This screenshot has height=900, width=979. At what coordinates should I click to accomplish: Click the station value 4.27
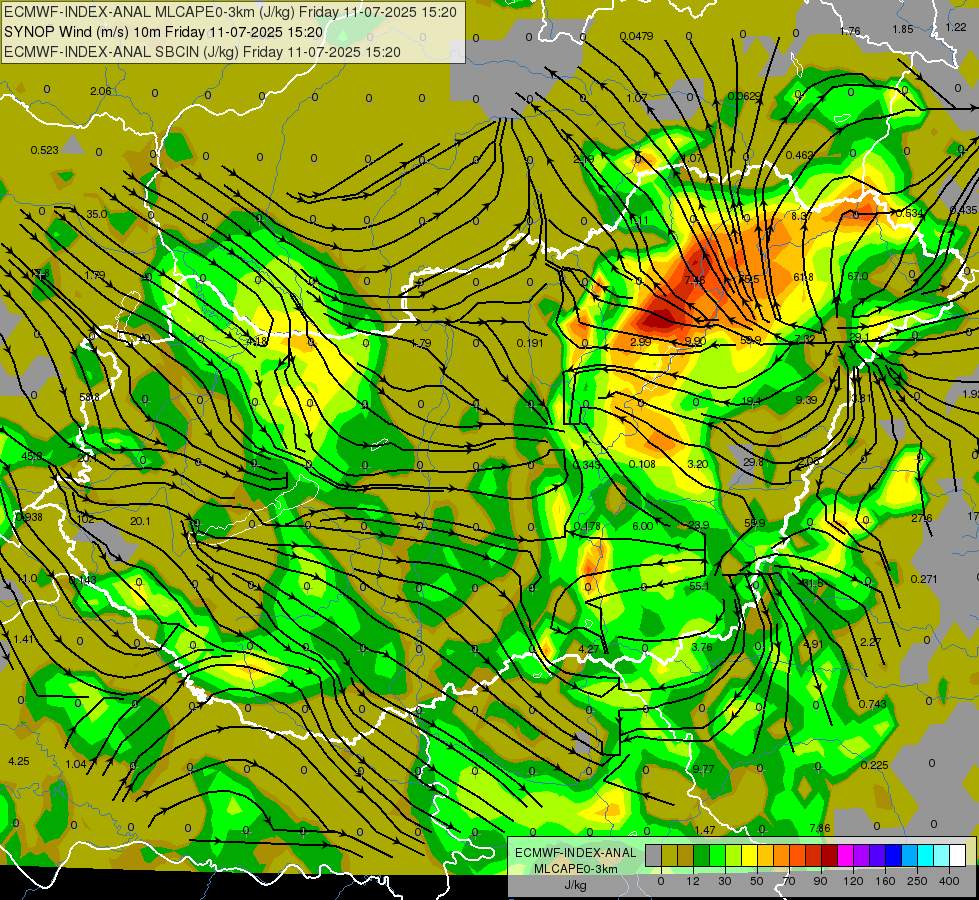tap(589, 650)
